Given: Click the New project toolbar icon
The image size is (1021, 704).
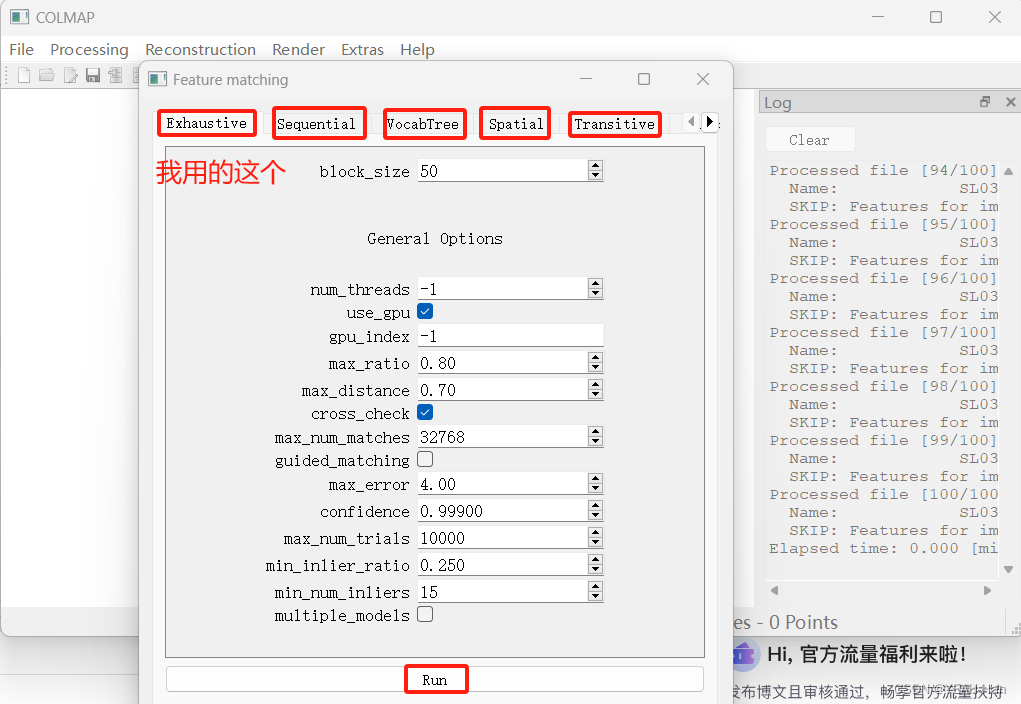Looking at the screenshot, I should coord(24,76).
